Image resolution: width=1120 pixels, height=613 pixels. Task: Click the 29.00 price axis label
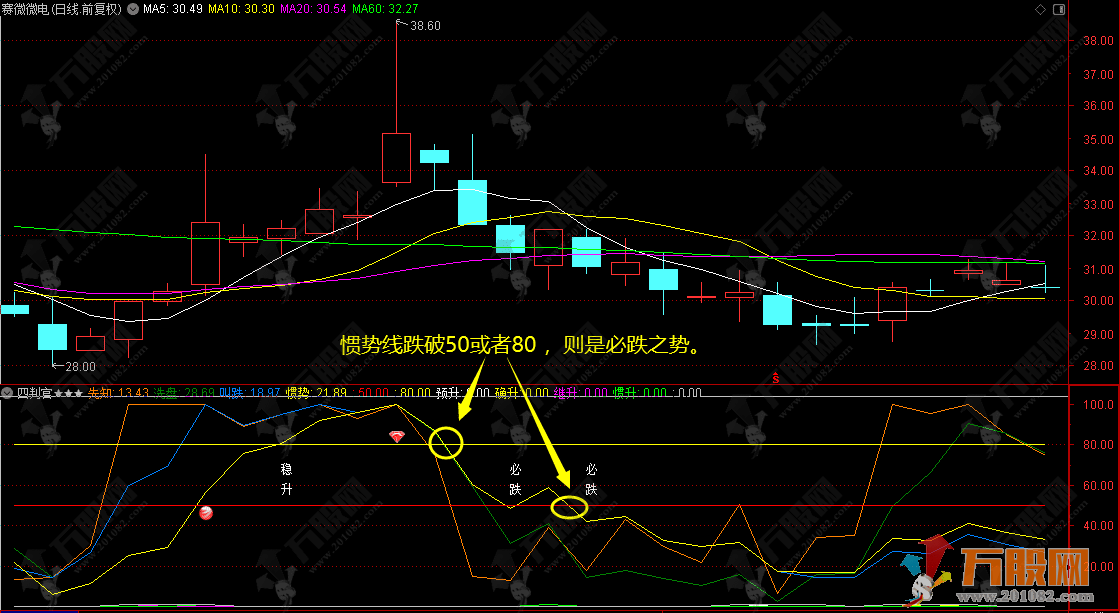tap(1098, 334)
